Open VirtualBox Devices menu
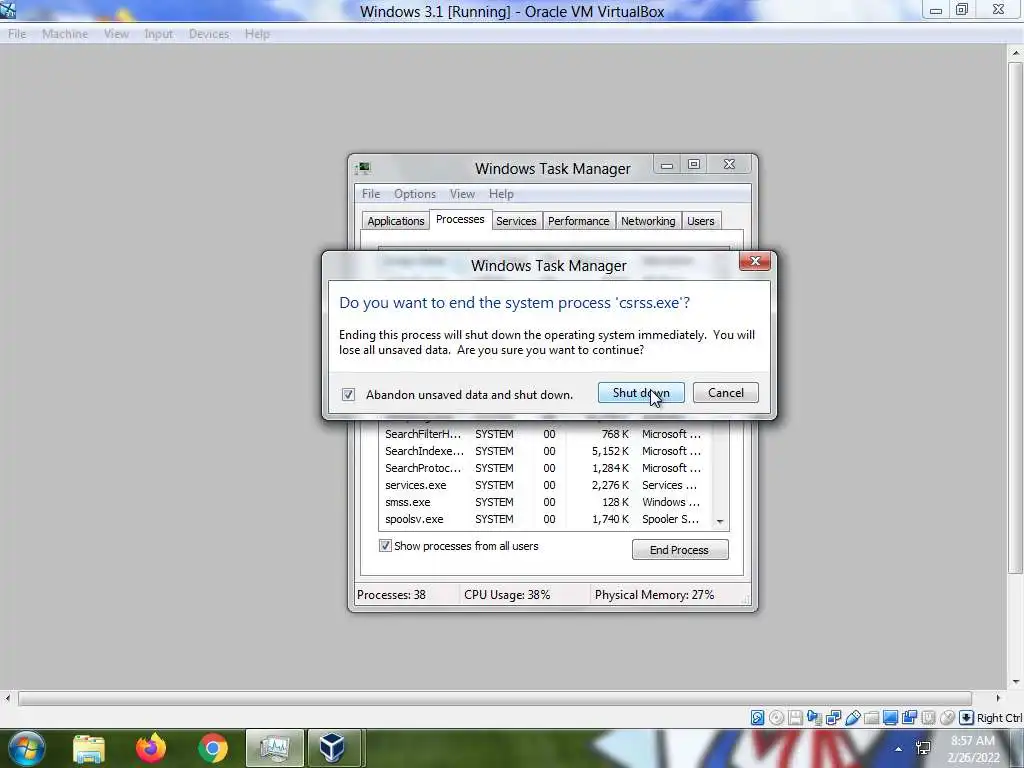 click(x=209, y=34)
